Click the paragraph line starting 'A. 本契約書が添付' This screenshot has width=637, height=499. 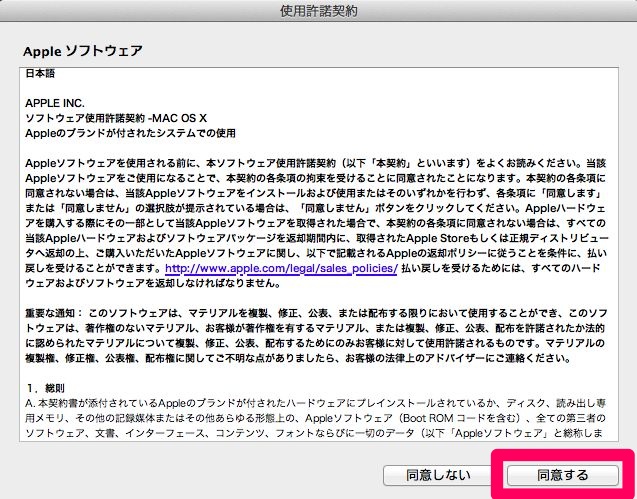coord(316,403)
